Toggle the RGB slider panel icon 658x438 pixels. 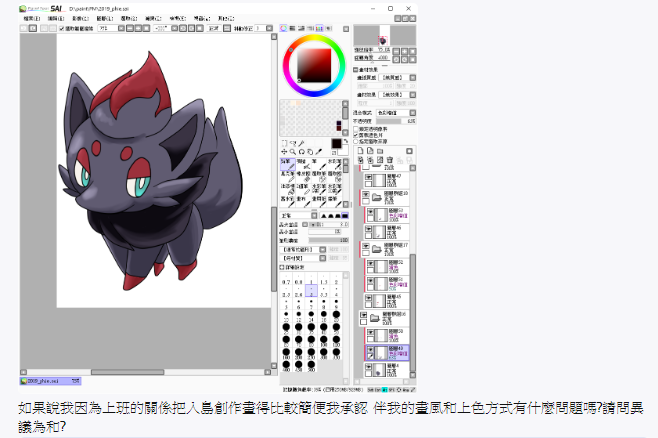click(x=292, y=28)
